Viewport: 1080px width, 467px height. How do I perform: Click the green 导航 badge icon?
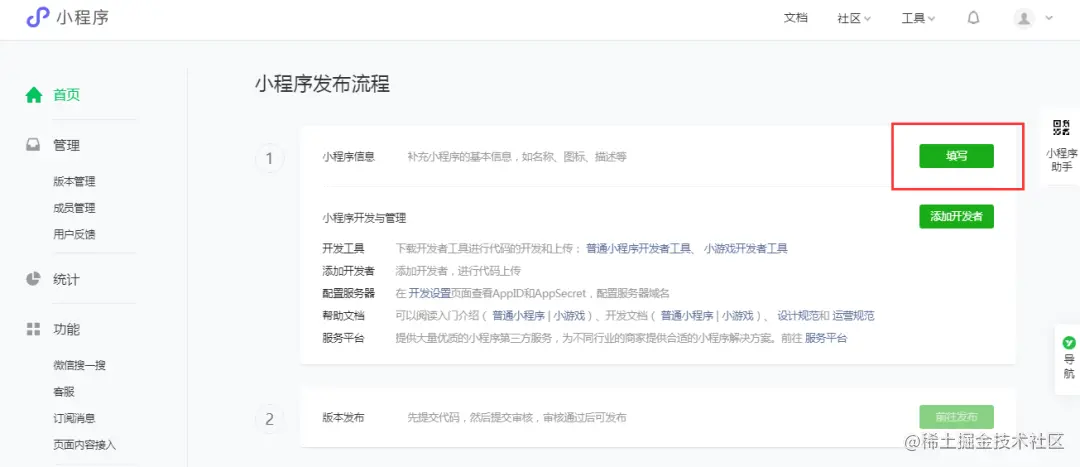tap(1069, 342)
